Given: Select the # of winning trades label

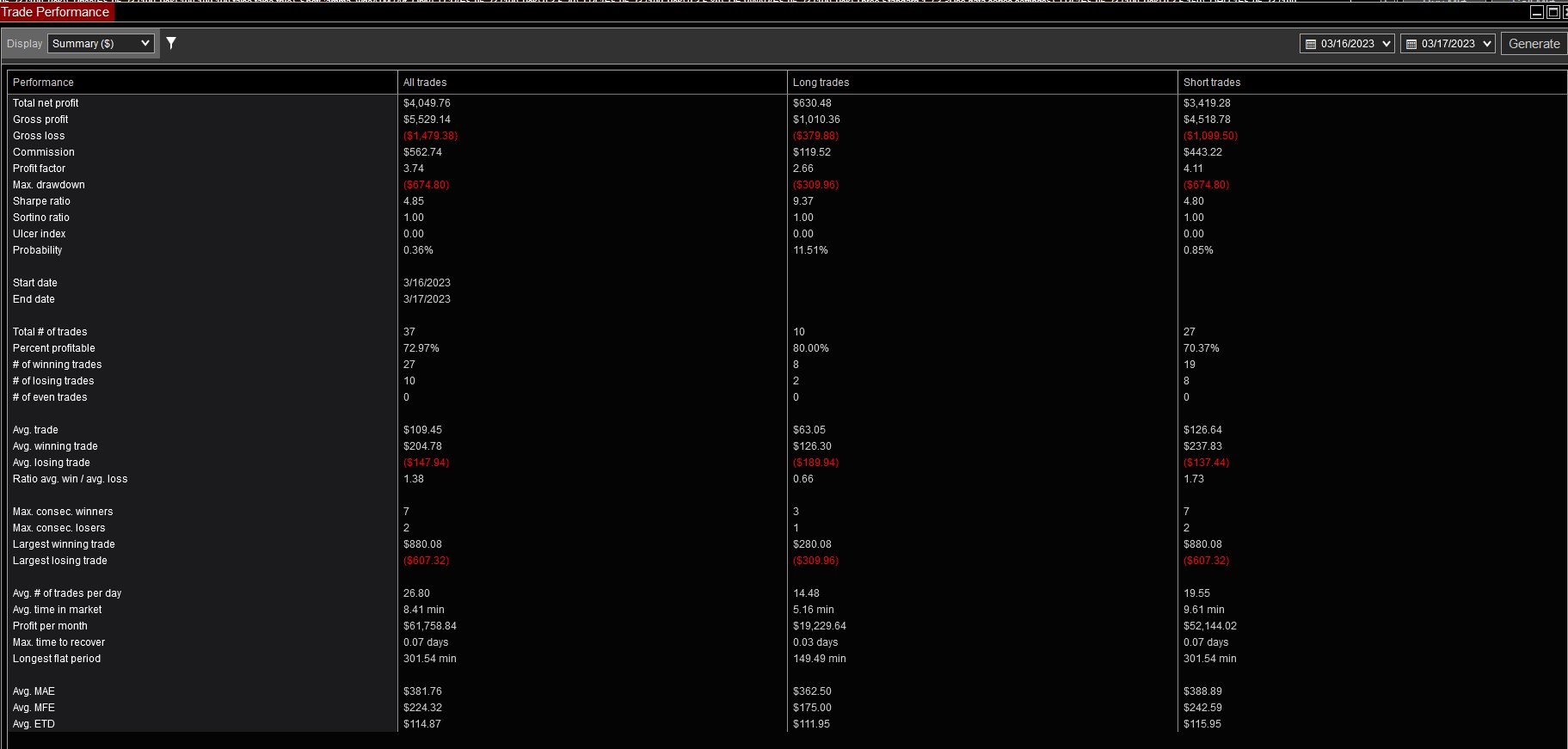Looking at the screenshot, I should [58, 365].
